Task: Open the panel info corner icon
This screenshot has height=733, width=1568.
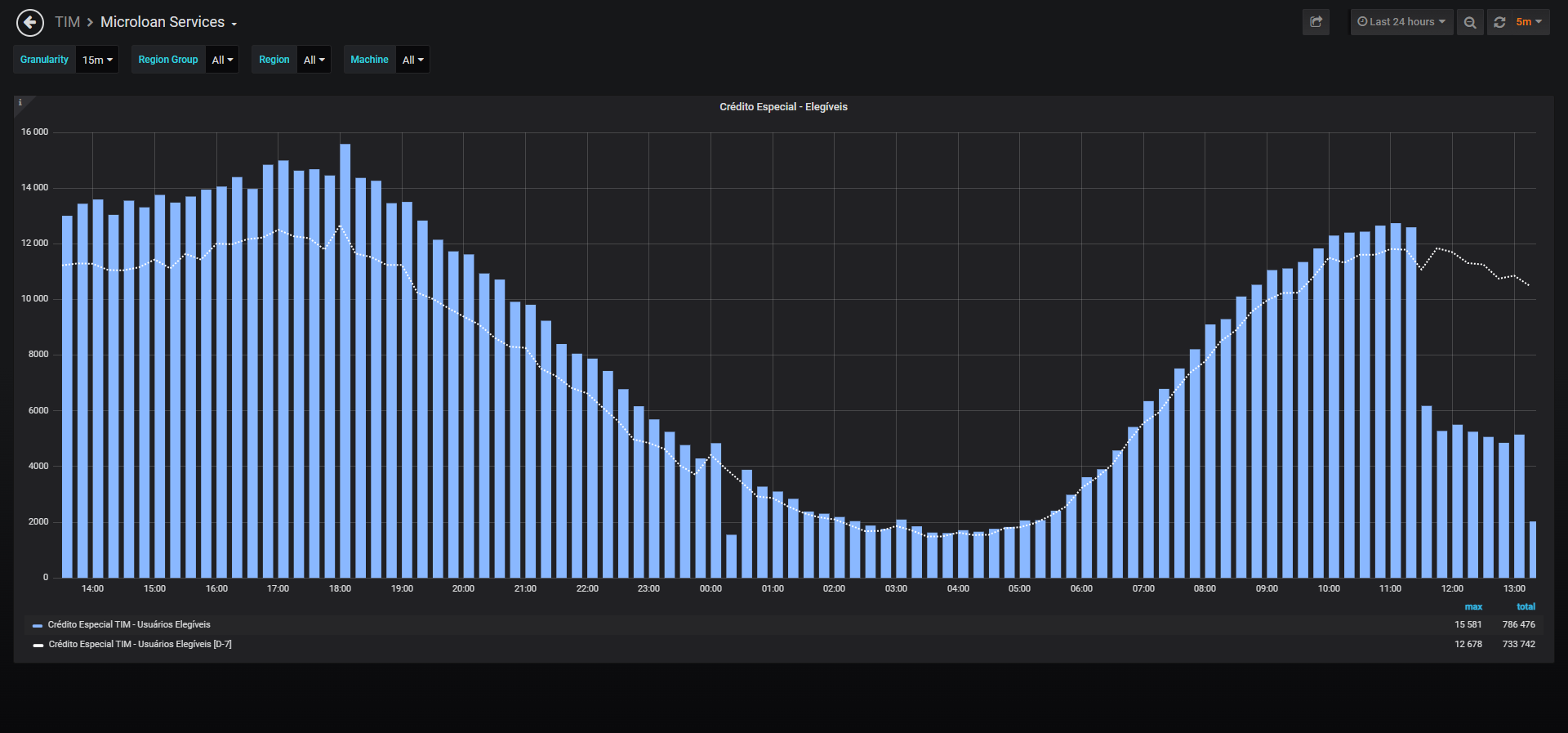Action: (x=20, y=103)
